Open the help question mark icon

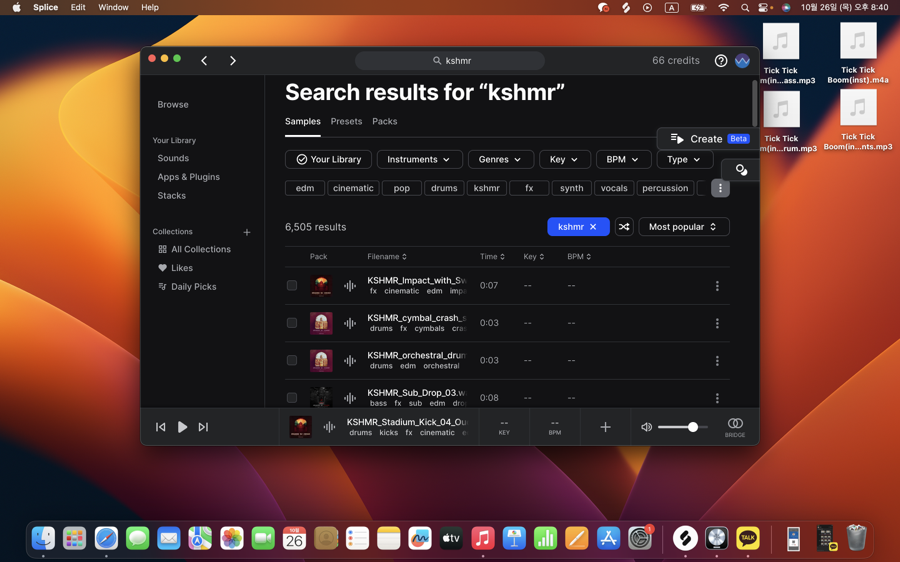(x=721, y=60)
